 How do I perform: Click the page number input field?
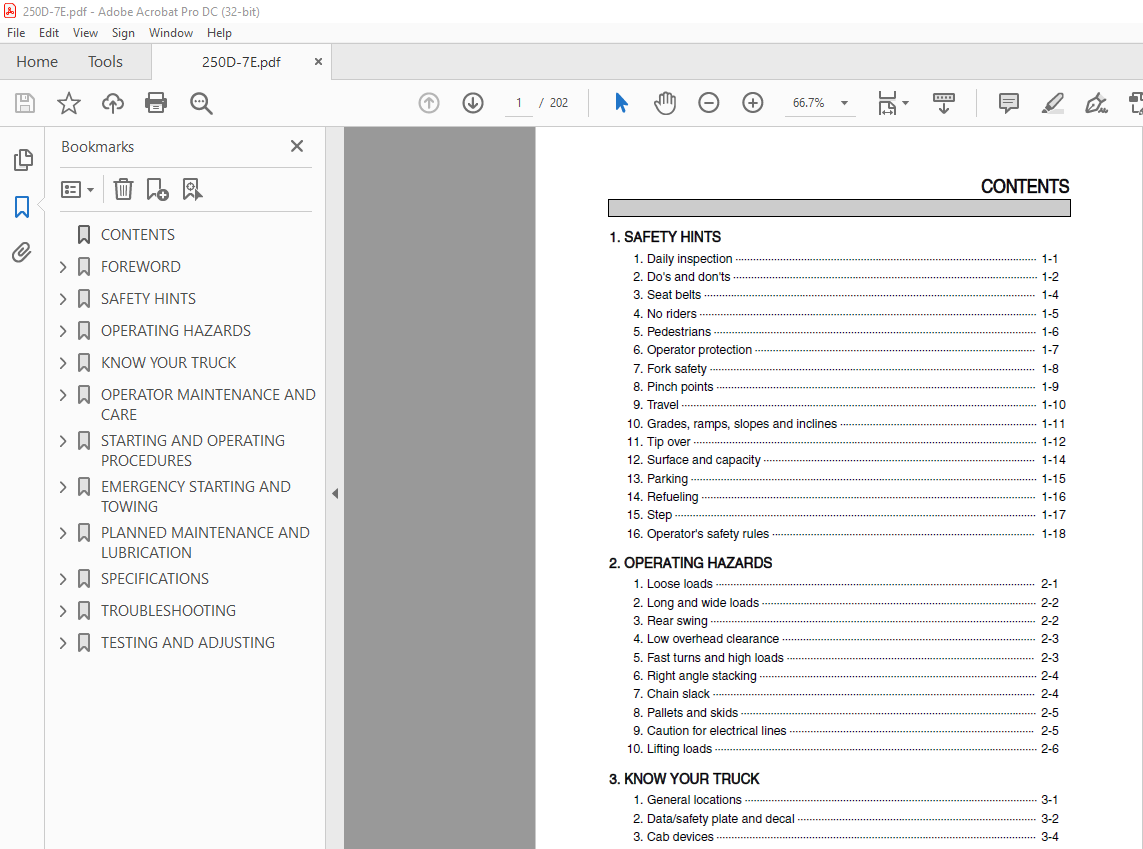click(x=519, y=103)
